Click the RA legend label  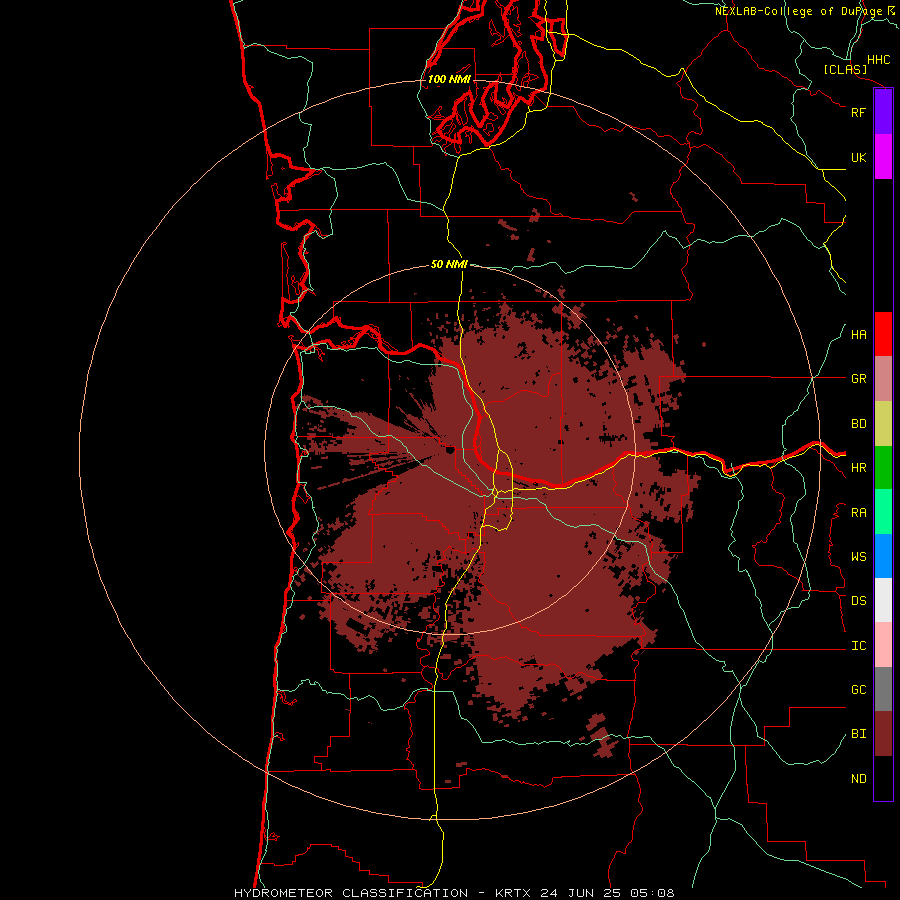[x=858, y=513]
